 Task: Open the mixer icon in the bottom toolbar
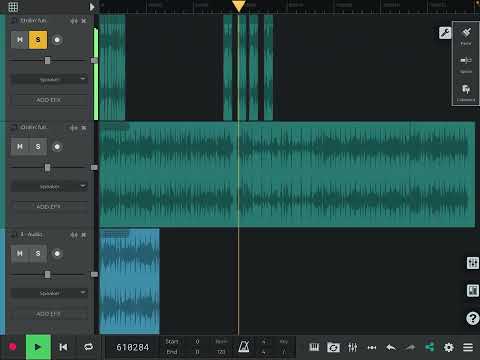pos(353,348)
